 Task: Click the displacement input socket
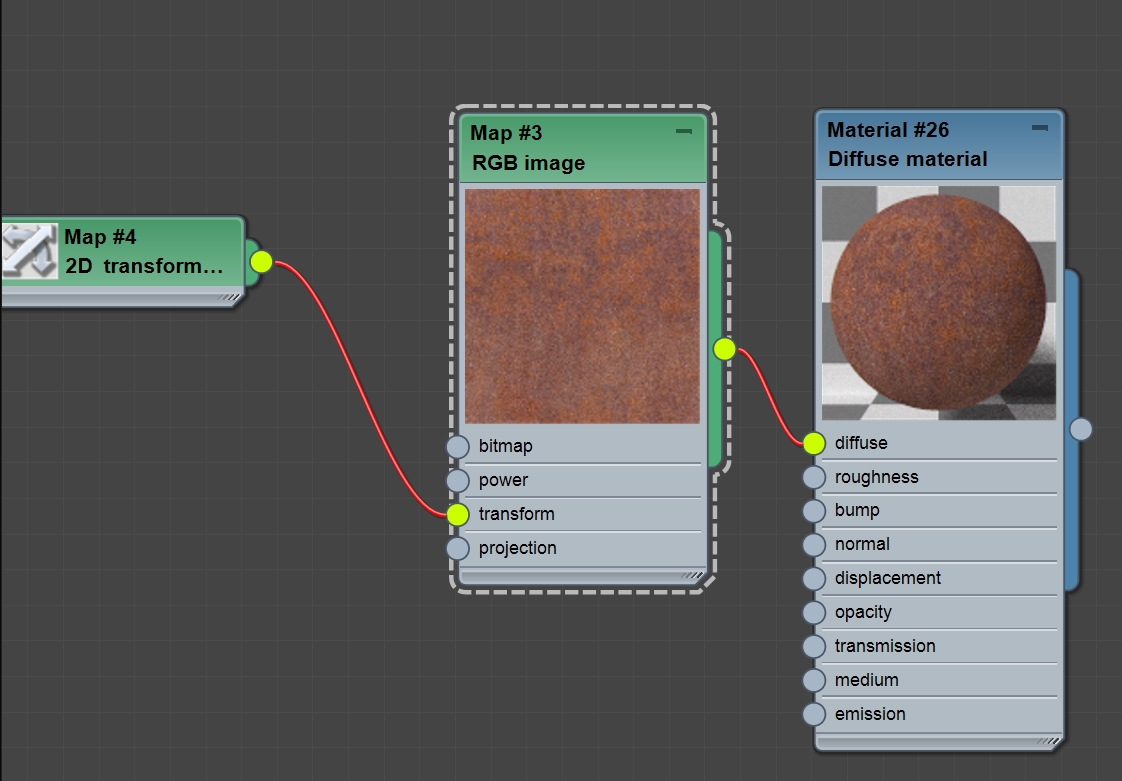814,578
